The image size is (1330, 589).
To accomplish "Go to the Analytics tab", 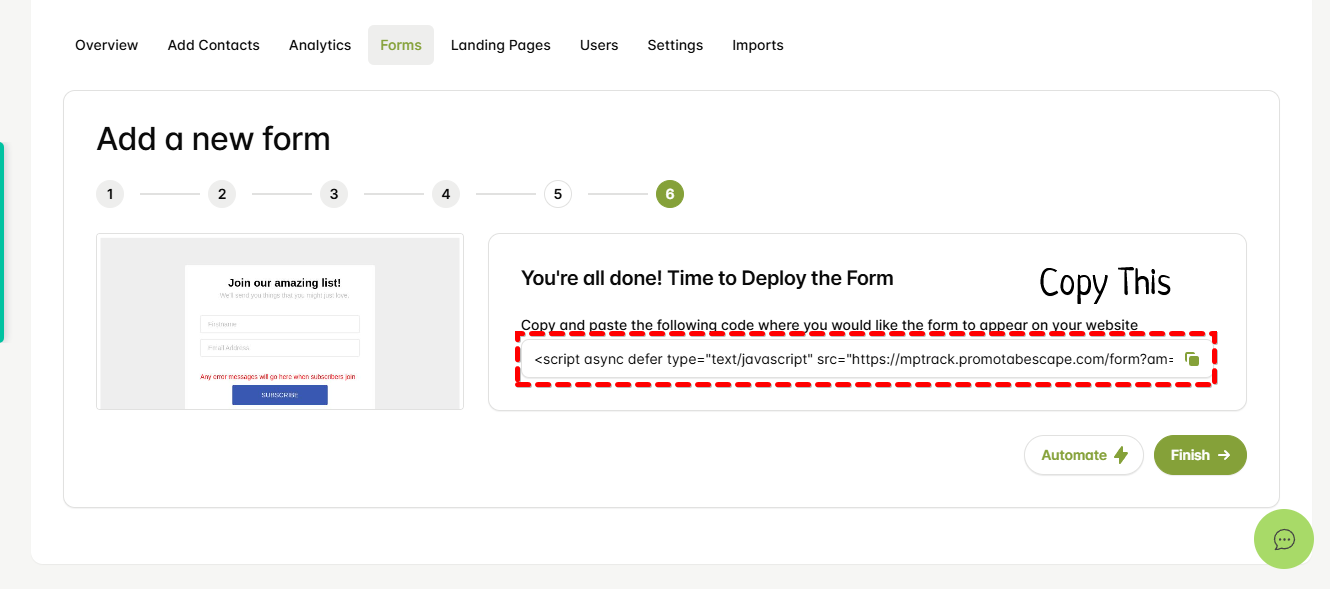I will pyautogui.click(x=320, y=45).
